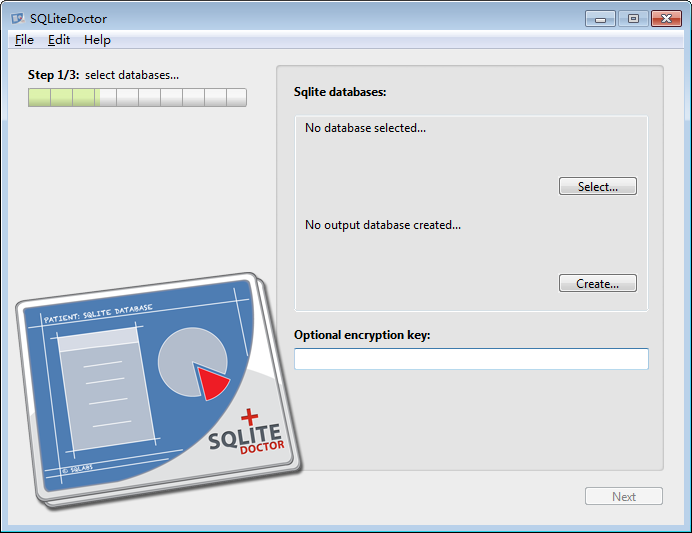This screenshot has width=692, height=533.
Task: Click the 'No output database created...' text
Action: coord(383,225)
